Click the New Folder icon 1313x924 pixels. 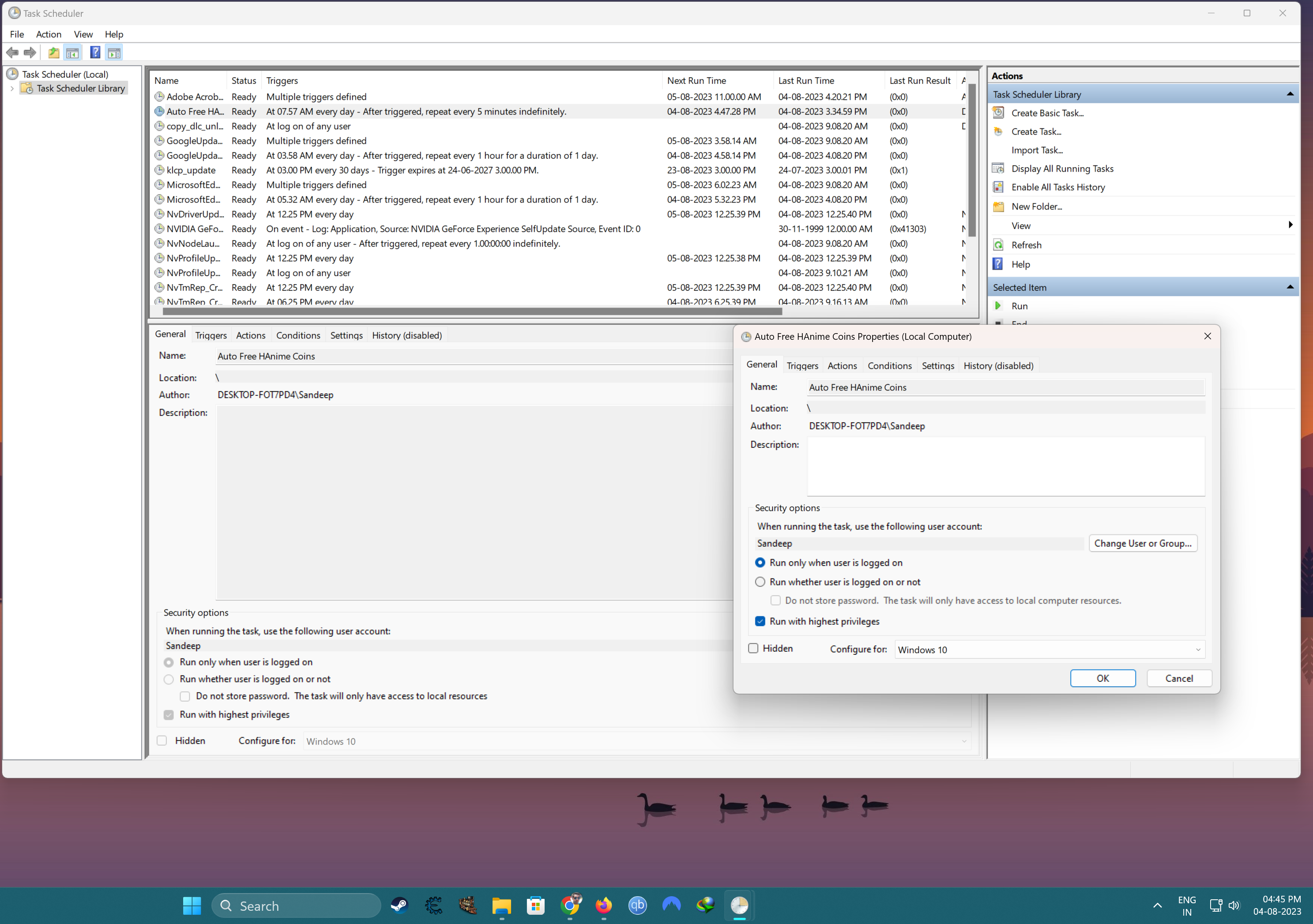click(x=998, y=207)
